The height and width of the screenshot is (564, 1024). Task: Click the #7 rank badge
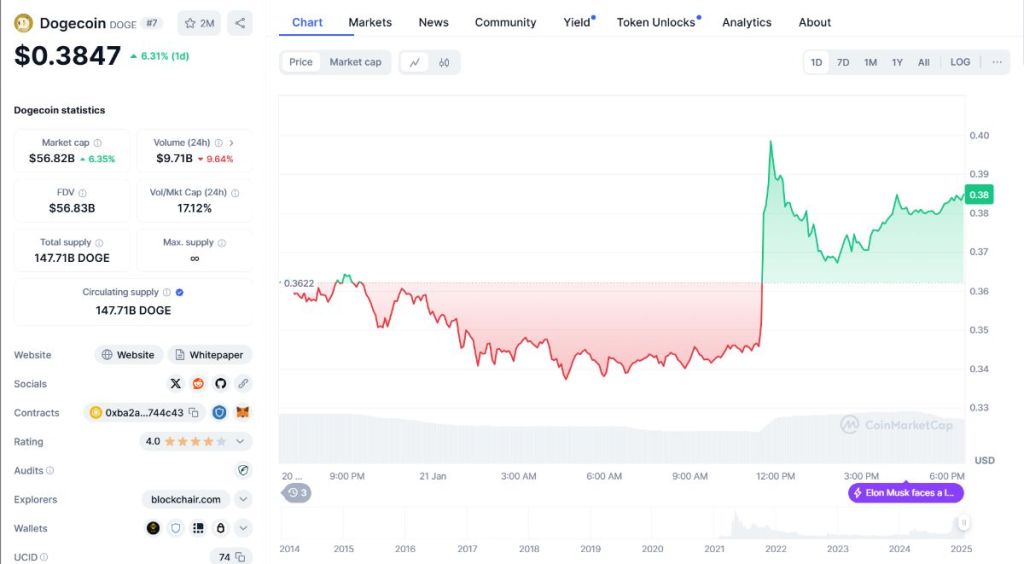tap(152, 24)
